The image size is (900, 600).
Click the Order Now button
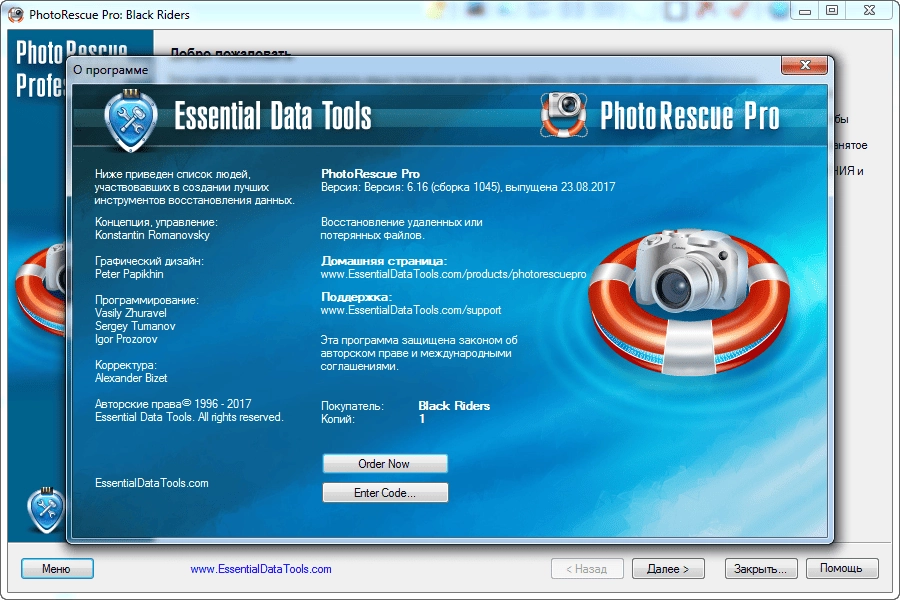click(385, 463)
